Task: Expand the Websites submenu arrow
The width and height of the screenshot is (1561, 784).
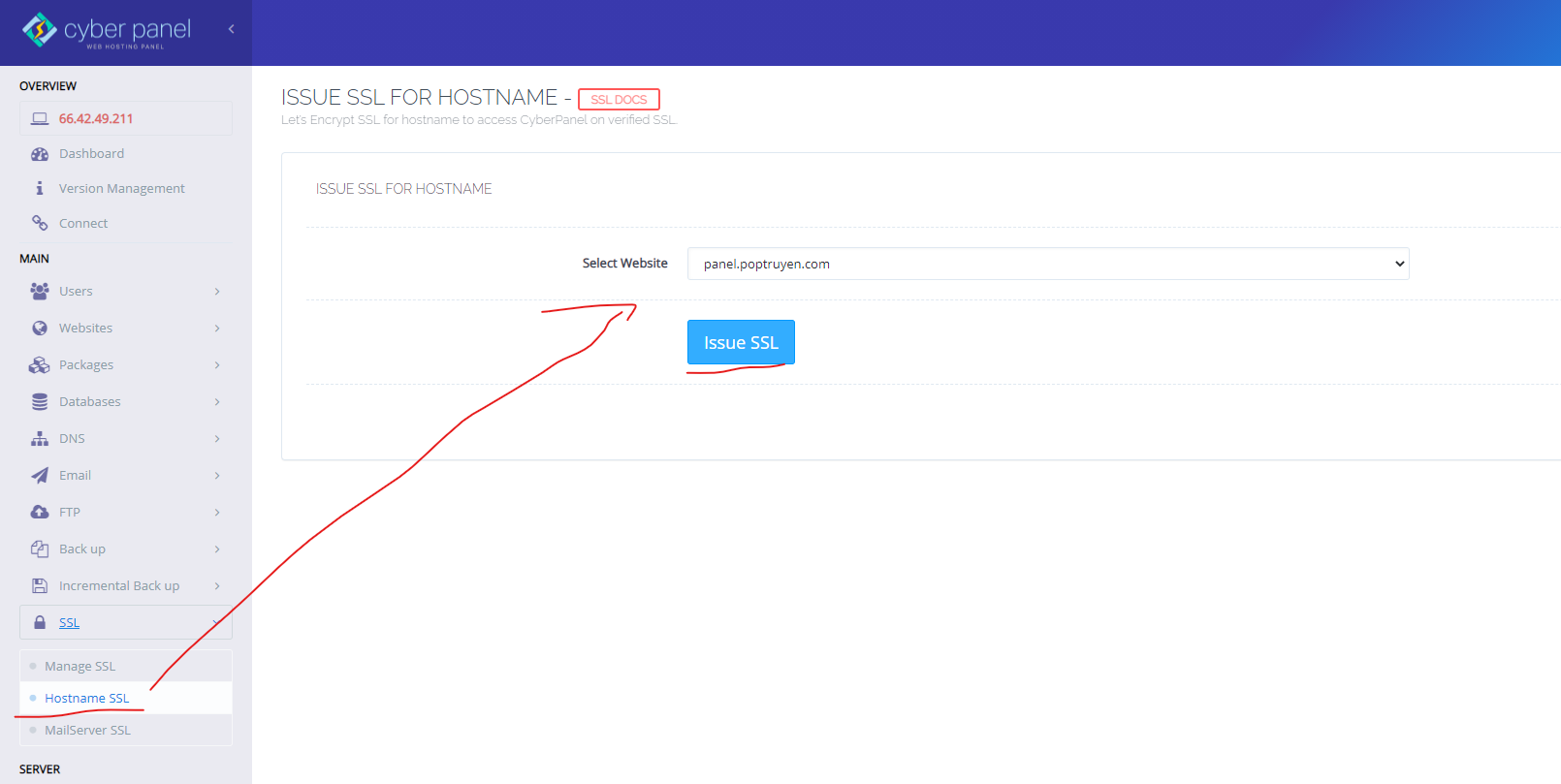Action: (x=217, y=328)
